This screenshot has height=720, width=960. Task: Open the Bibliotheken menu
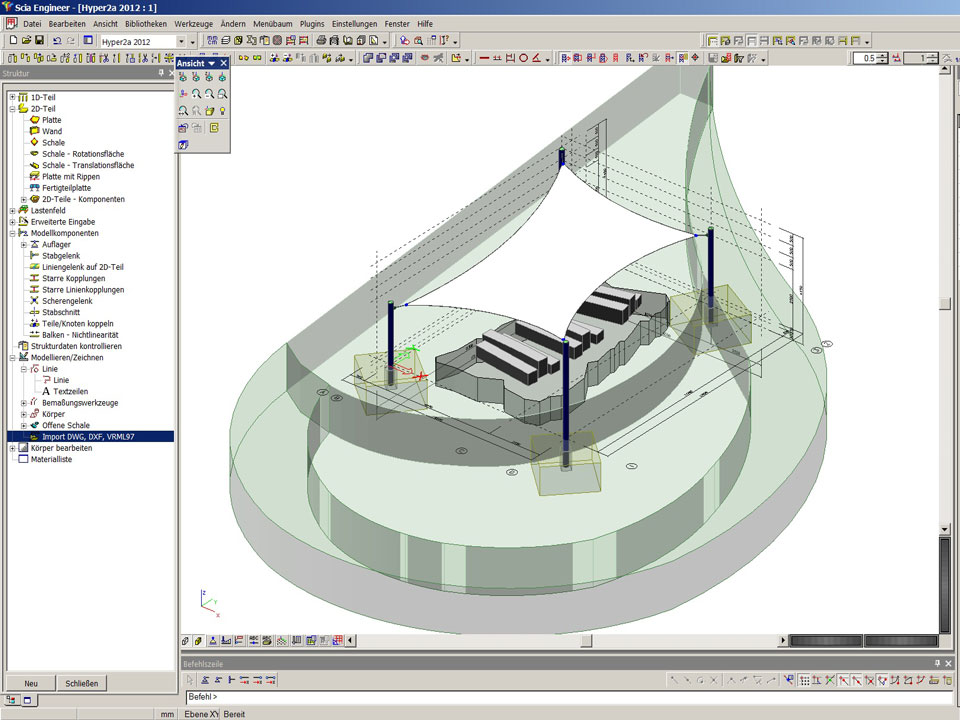(x=146, y=23)
